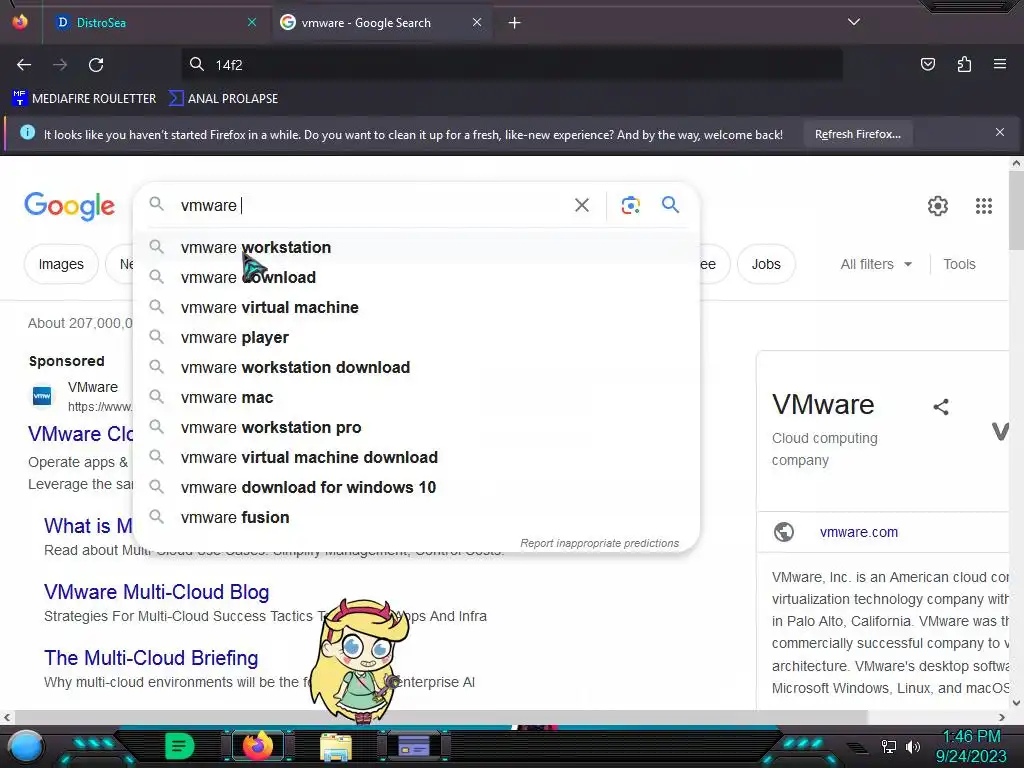Click into the vmware search text field

tap(372, 206)
